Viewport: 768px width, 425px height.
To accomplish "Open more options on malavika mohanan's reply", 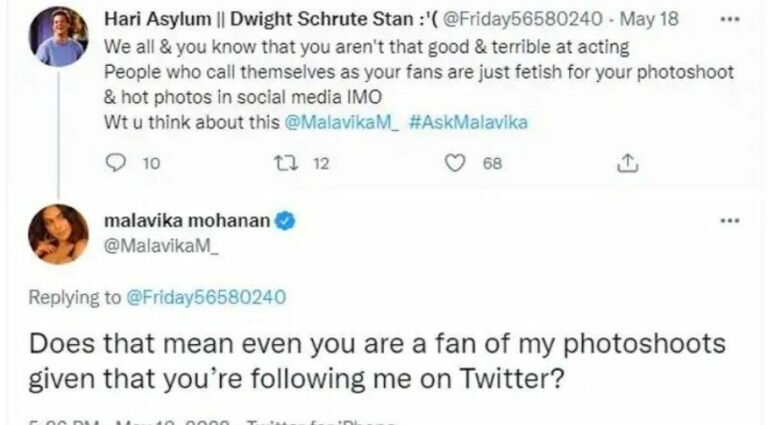I will (729, 220).
